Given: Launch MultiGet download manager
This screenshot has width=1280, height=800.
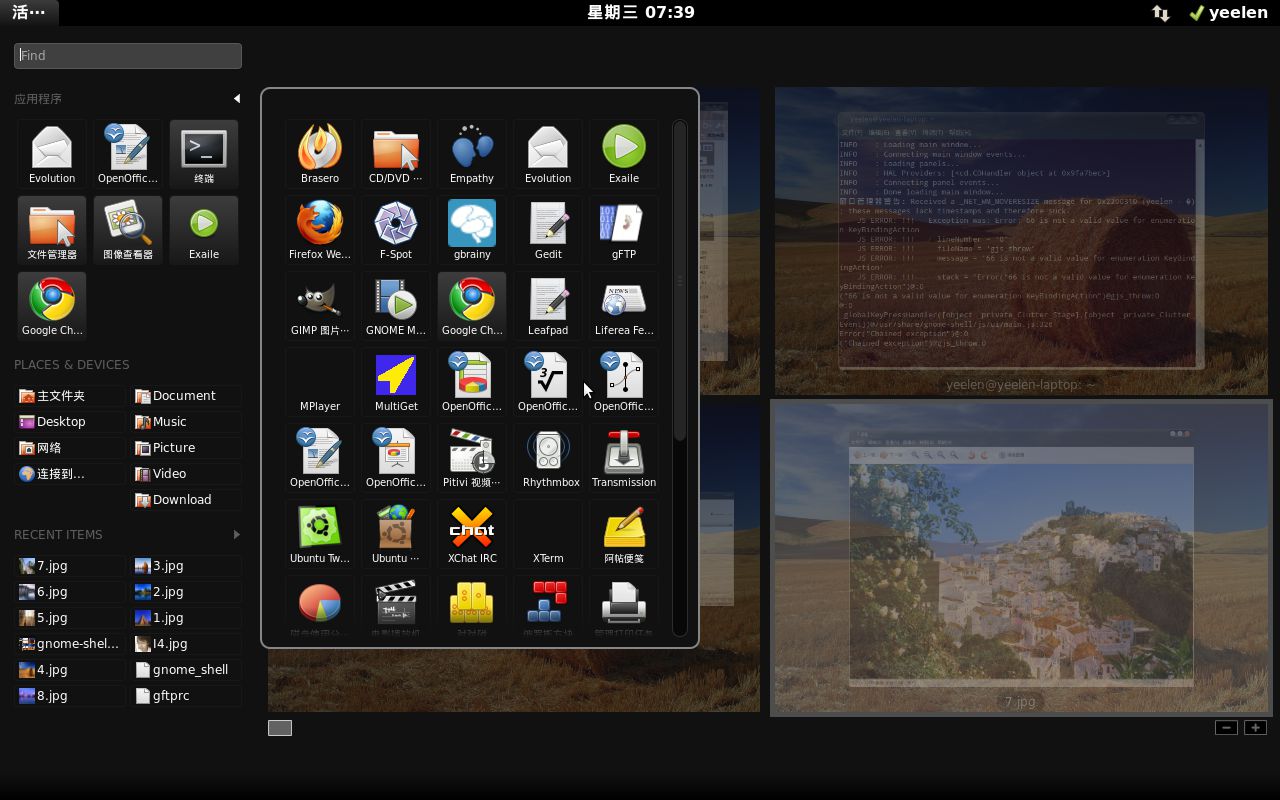Looking at the screenshot, I should coord(396,382).
